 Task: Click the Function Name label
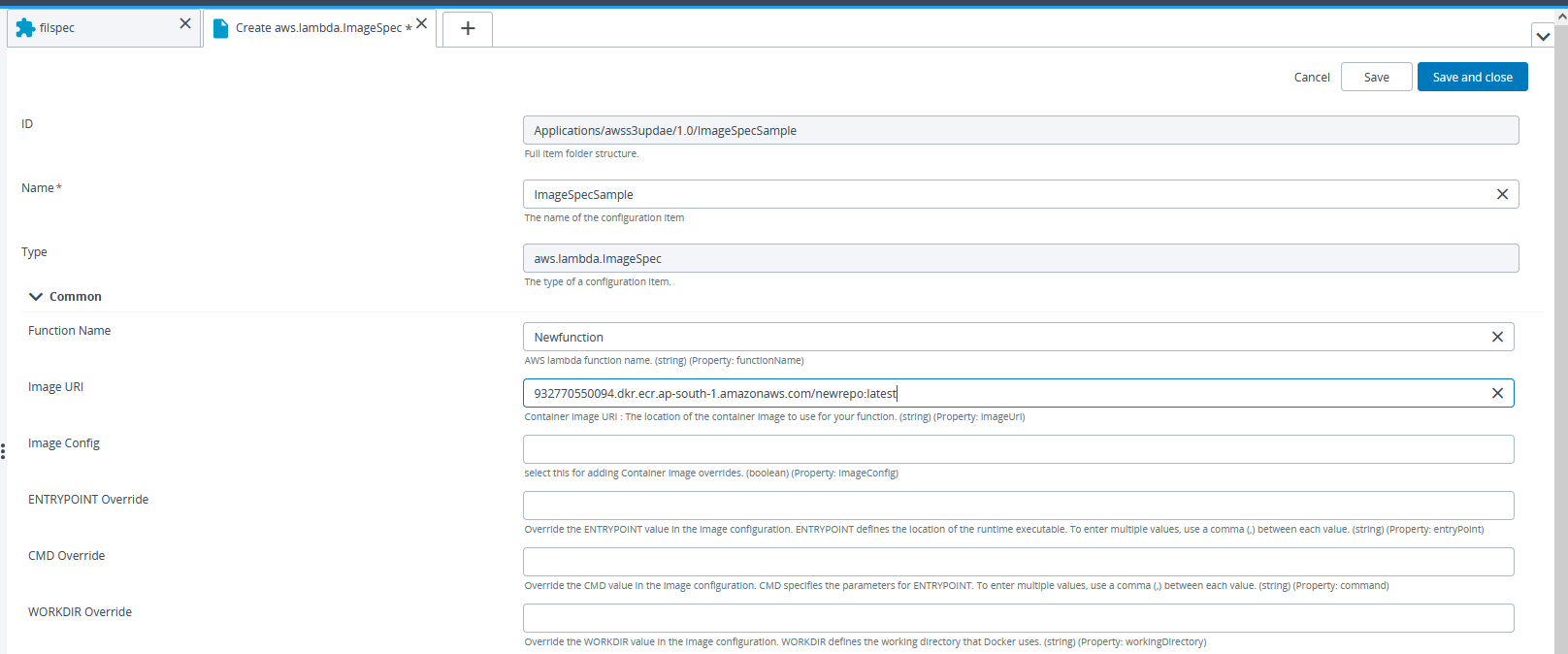coord(69,331)
